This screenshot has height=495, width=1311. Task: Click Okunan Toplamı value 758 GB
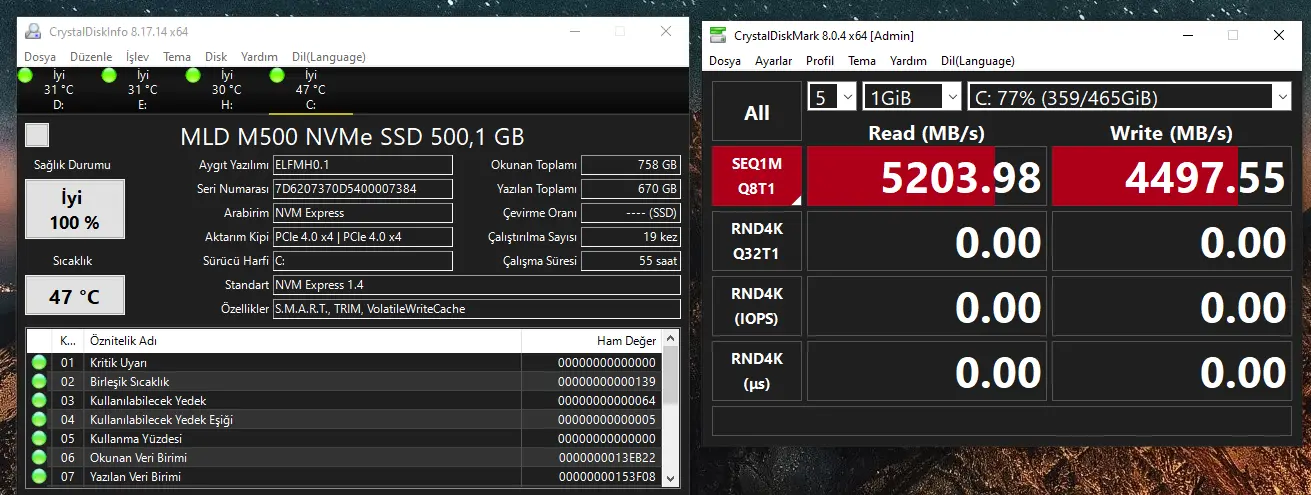pos(631,165)
